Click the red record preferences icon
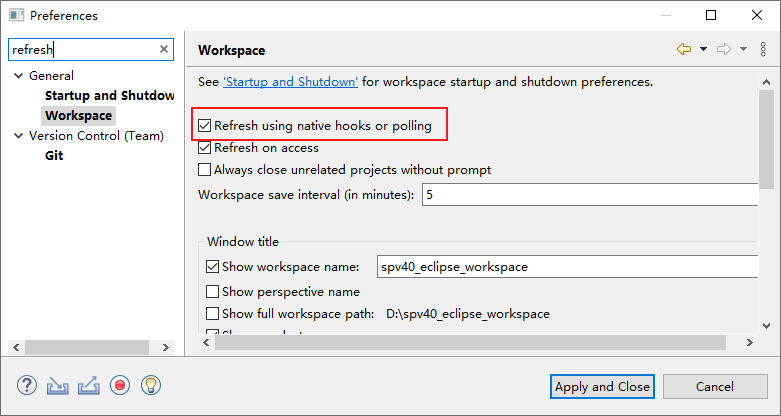 (120, 385)
